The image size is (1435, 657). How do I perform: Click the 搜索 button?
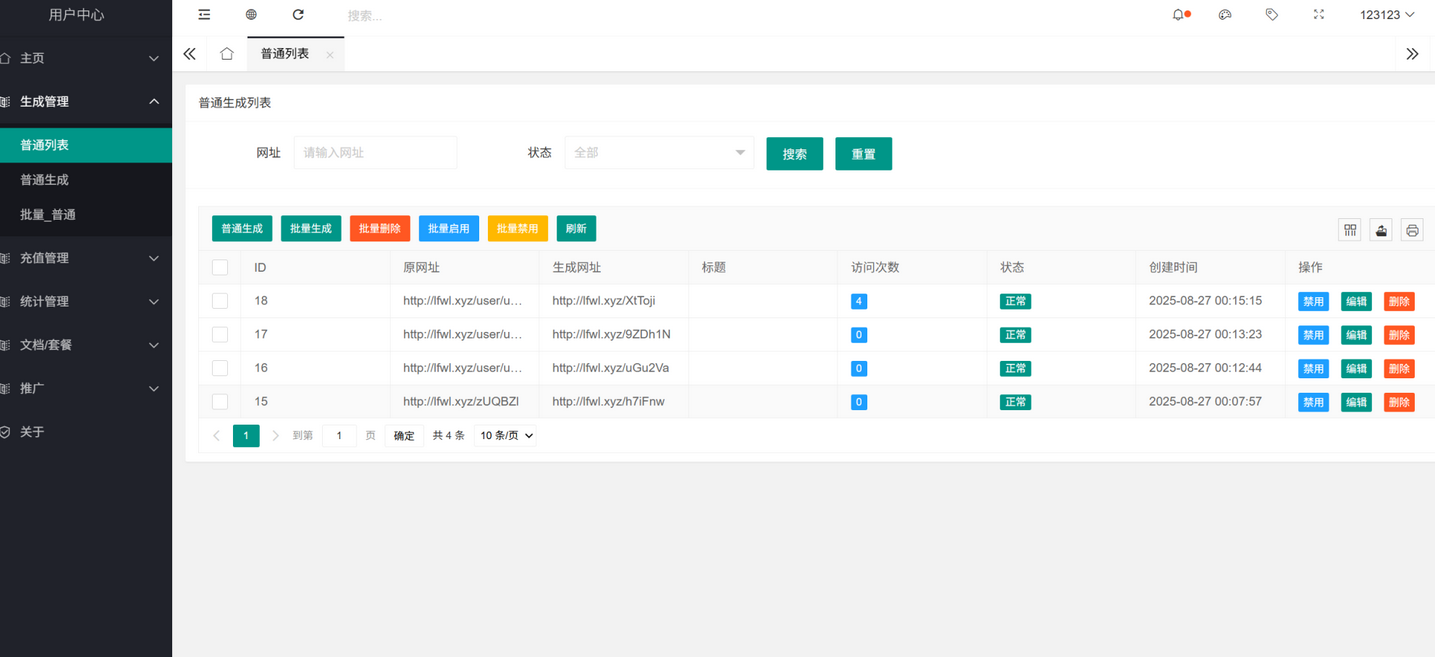coord(794,153)
